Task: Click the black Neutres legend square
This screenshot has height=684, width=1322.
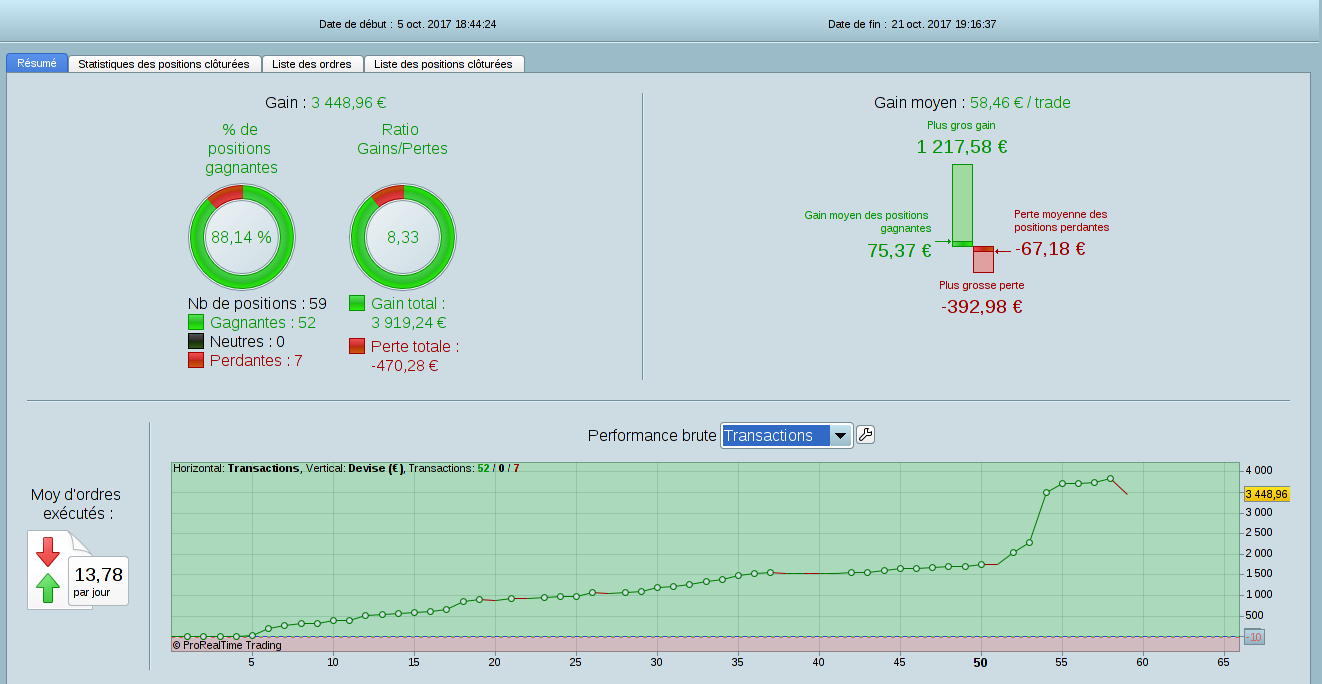Action: point(196,341)
